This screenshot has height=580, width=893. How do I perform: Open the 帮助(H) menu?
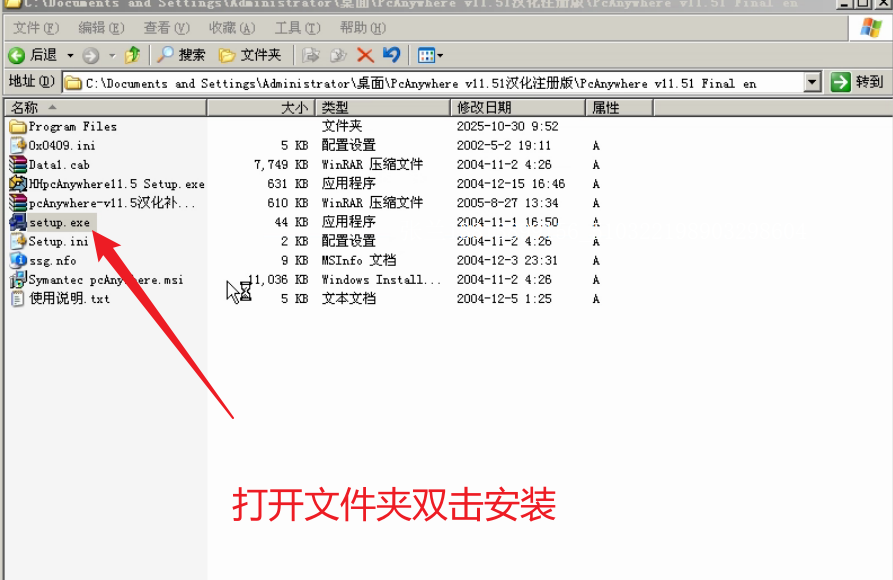click(x=363, y=27)
